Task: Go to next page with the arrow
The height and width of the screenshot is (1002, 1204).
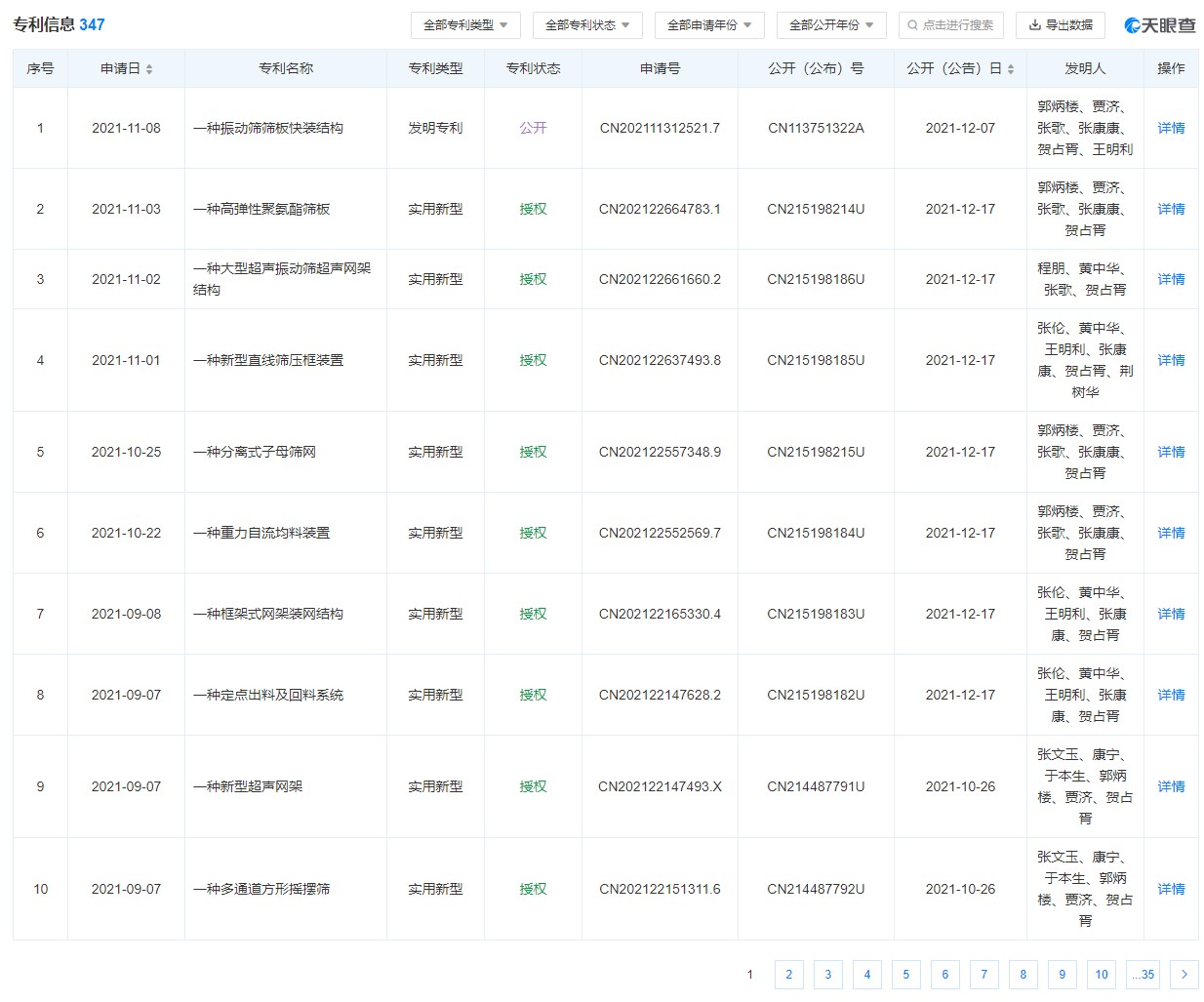Action: coord(1184,975)
